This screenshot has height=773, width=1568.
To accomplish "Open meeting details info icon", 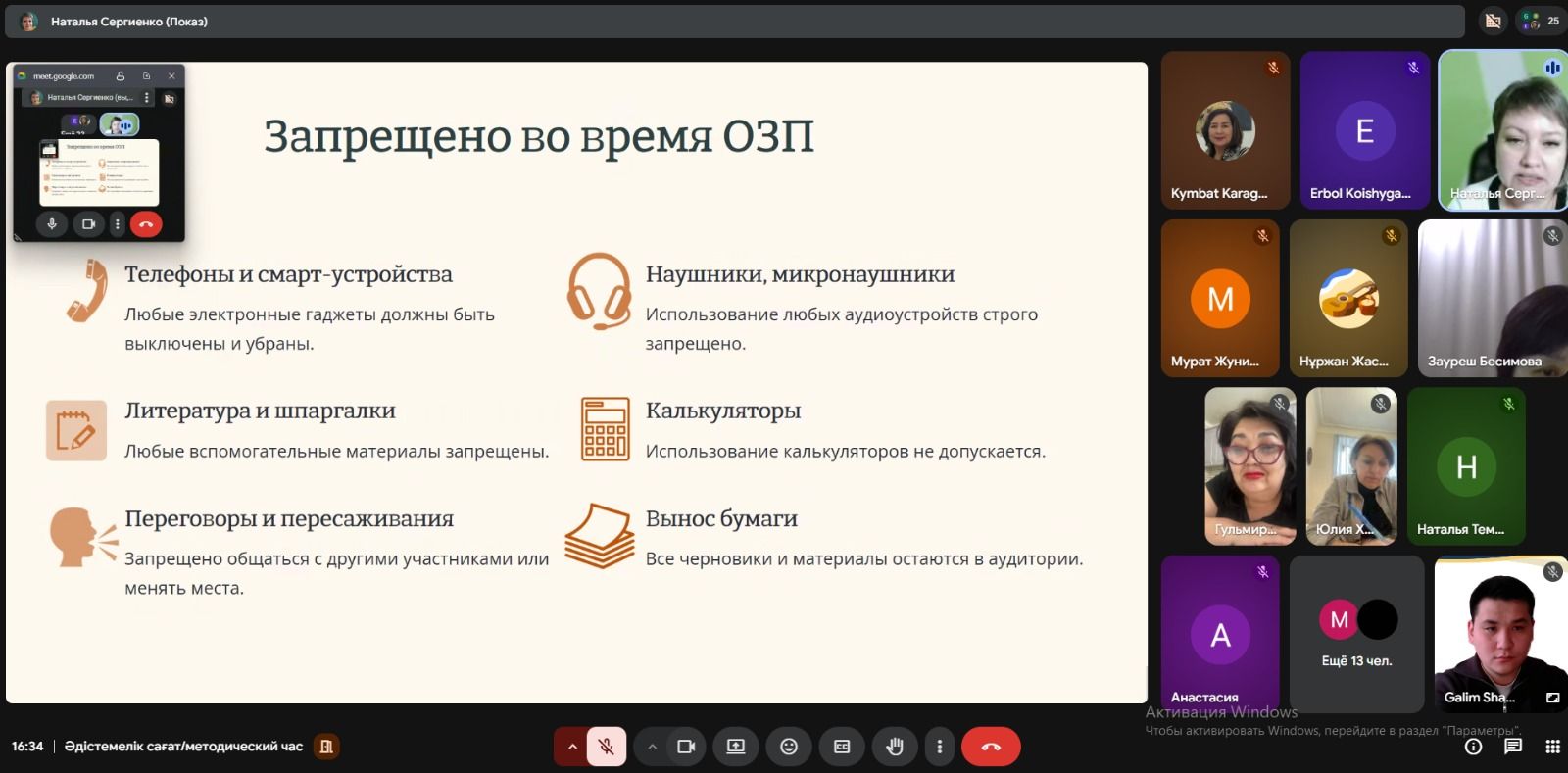I will click(x=1473, y=747).
